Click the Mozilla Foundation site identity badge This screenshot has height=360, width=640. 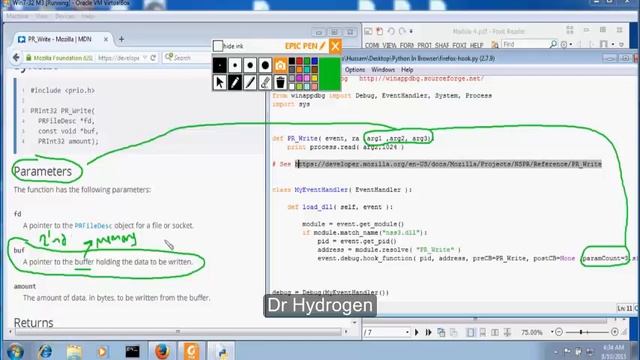click(59, 58)
